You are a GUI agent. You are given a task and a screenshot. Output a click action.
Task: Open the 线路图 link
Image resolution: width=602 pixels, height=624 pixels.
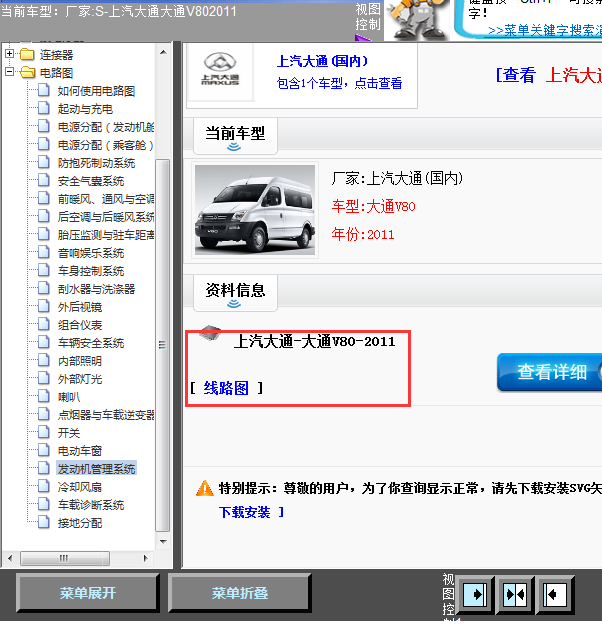[226, 388]
